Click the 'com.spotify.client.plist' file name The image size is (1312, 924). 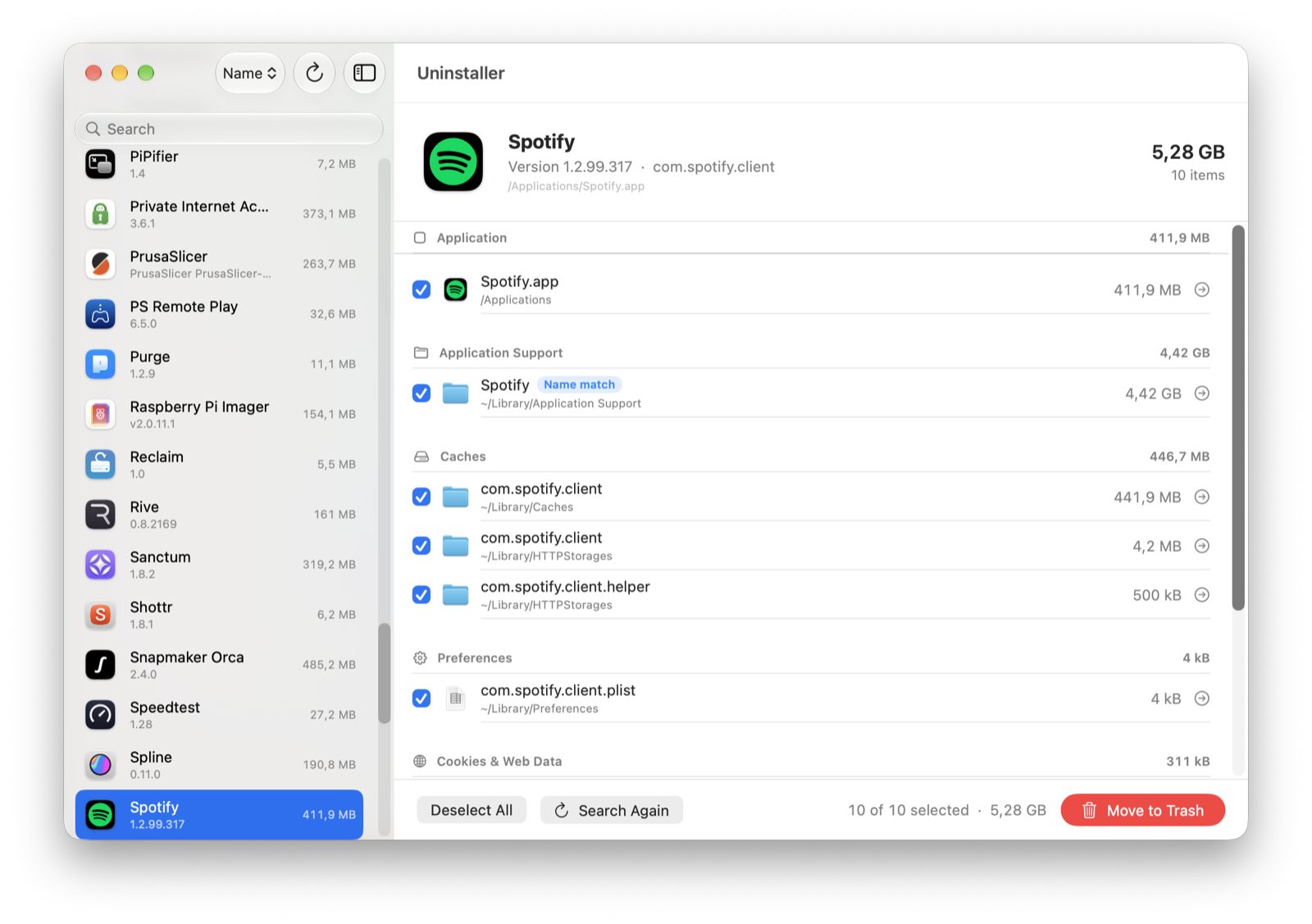(x=558, y=690)
